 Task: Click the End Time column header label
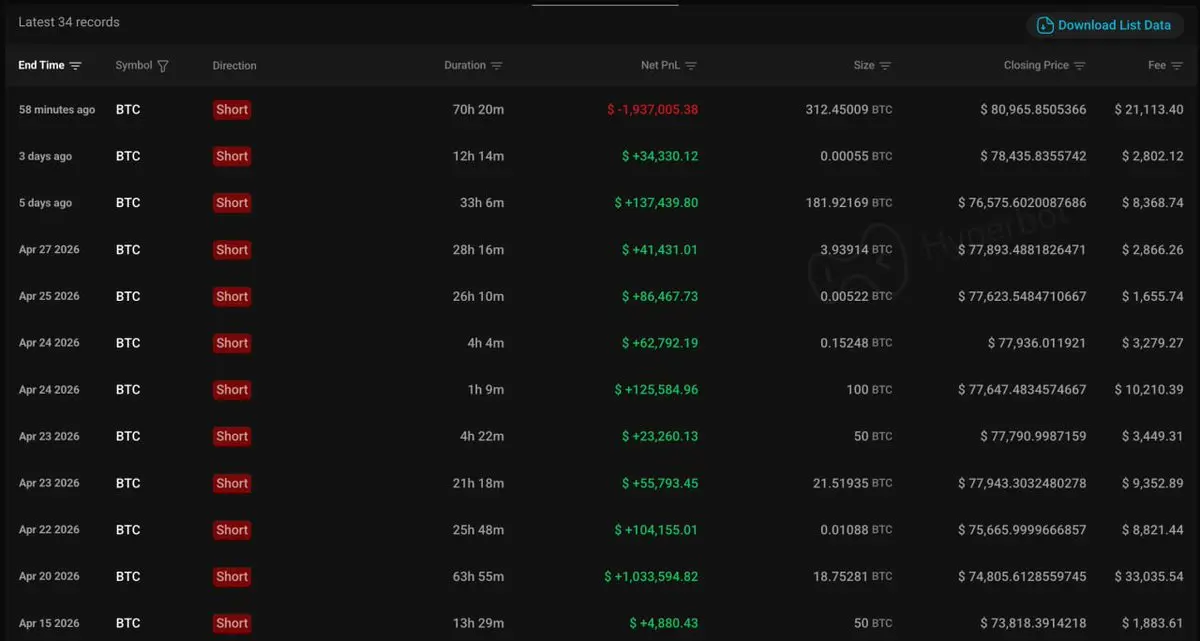(41, 65)
